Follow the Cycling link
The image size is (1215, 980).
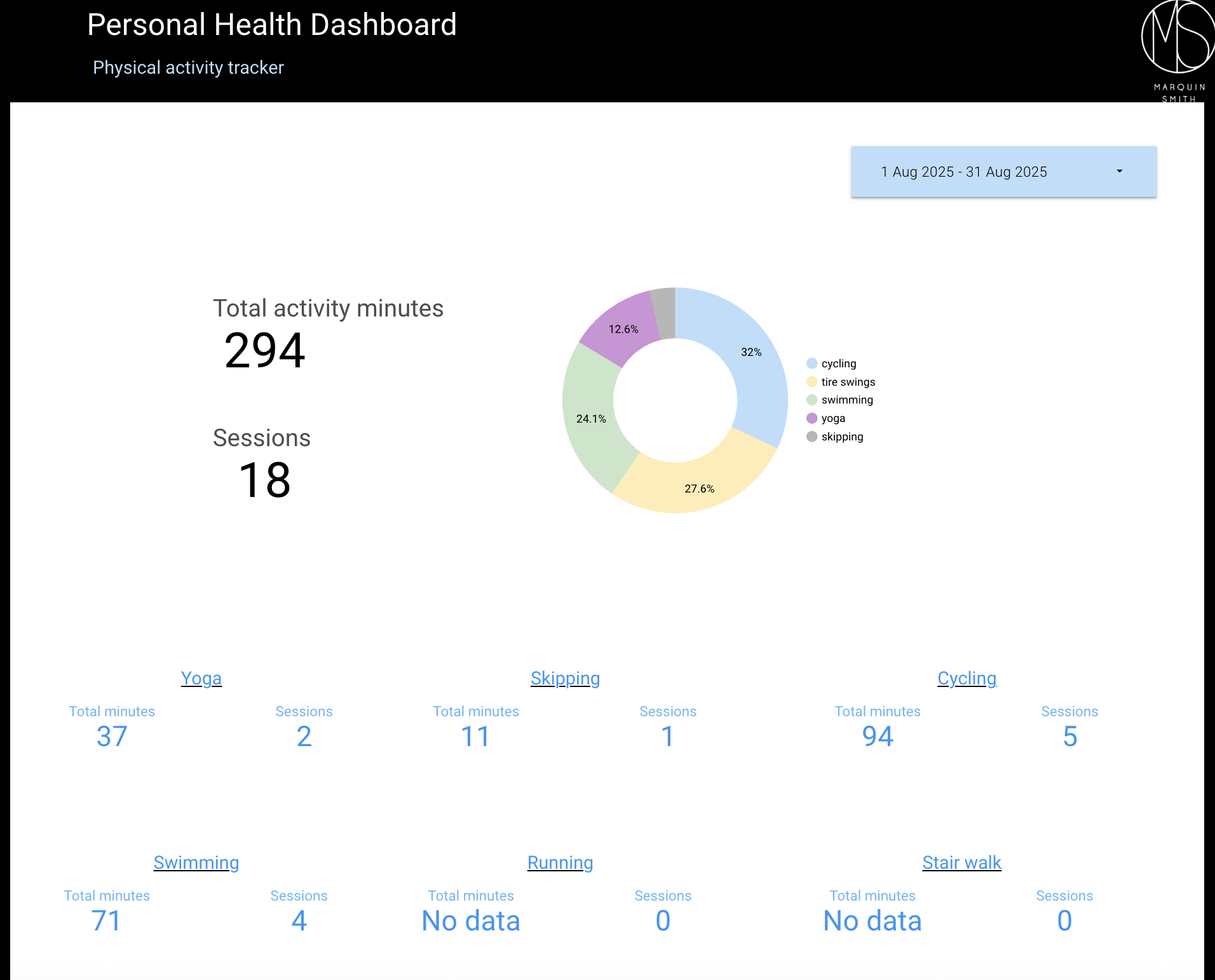(x=967, y=679)
